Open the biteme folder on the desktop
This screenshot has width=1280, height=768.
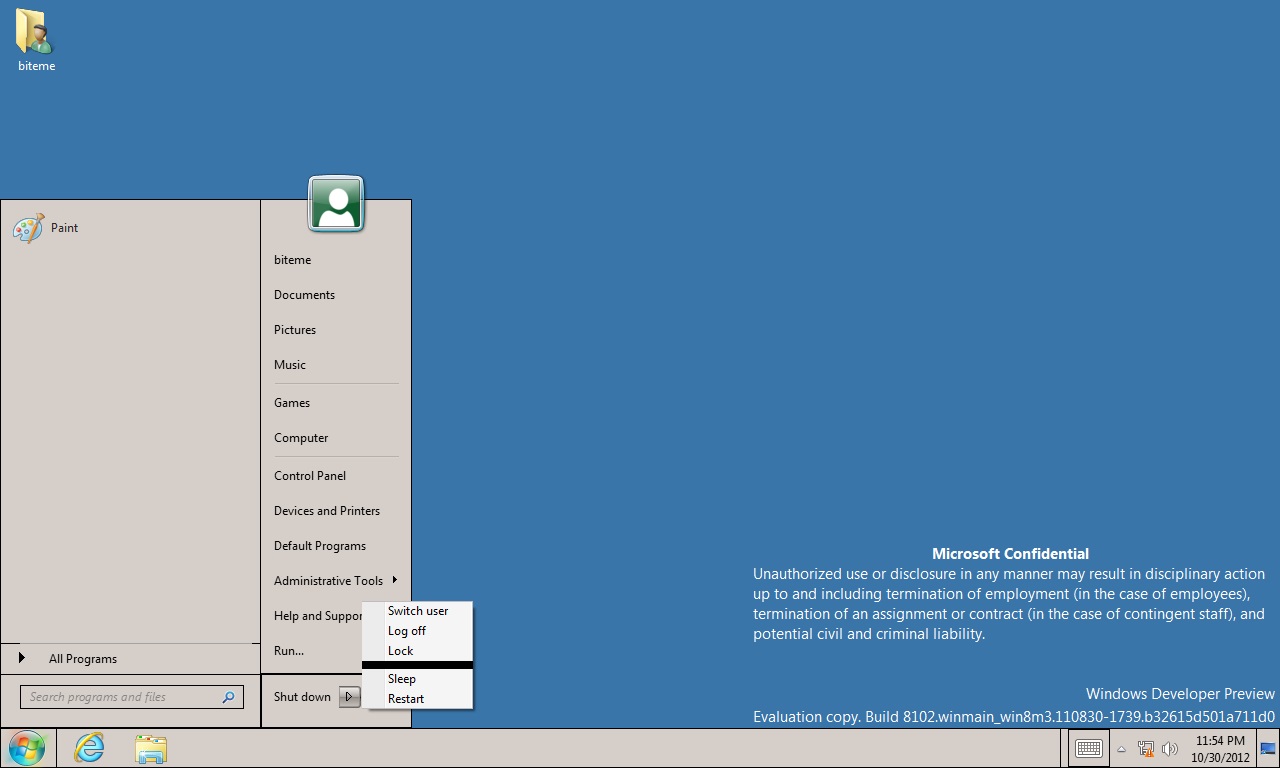click(x=36, y=40)
